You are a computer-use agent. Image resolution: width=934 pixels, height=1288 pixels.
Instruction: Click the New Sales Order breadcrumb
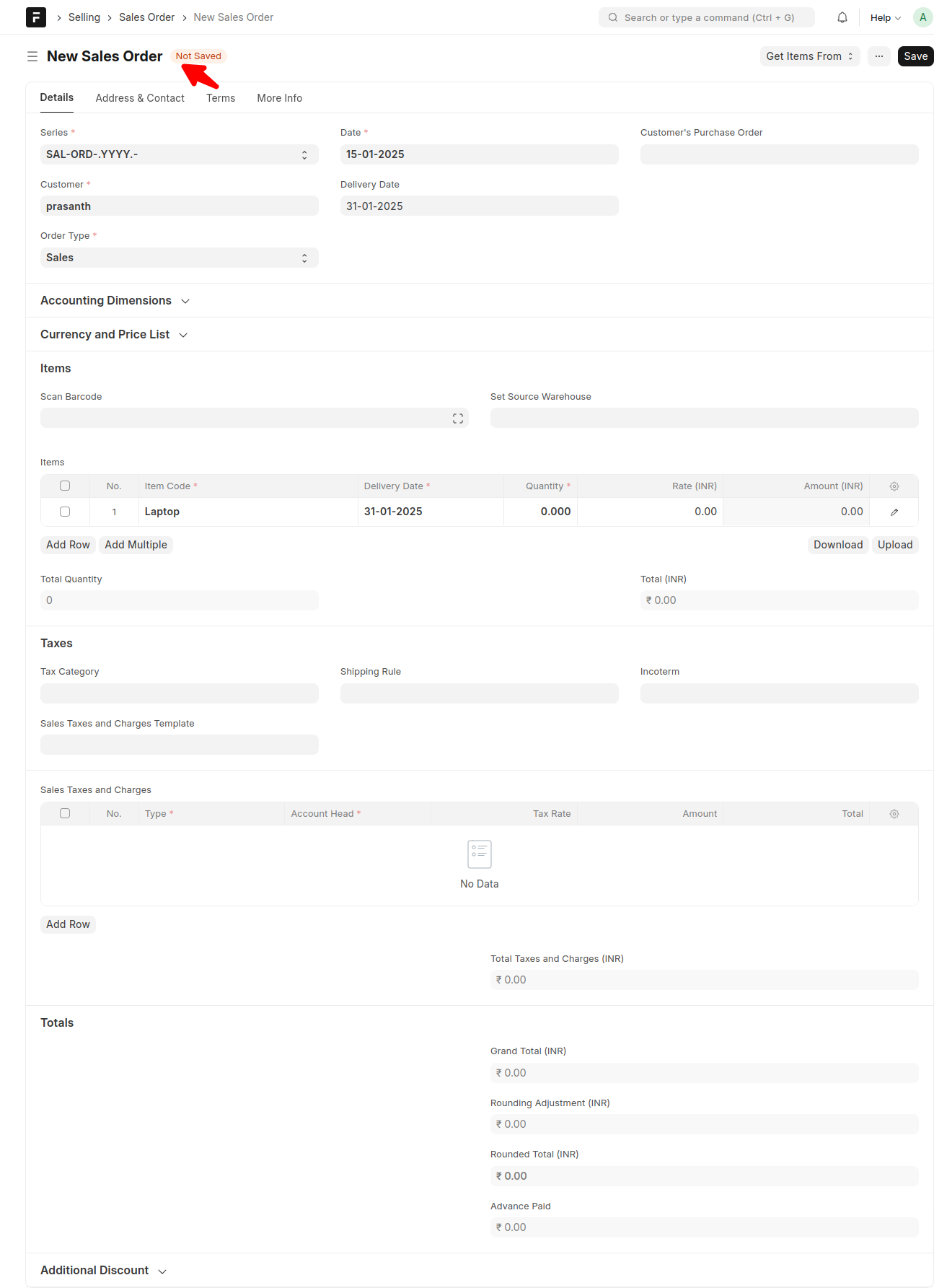pyautogui.click(x=233, y=17)
